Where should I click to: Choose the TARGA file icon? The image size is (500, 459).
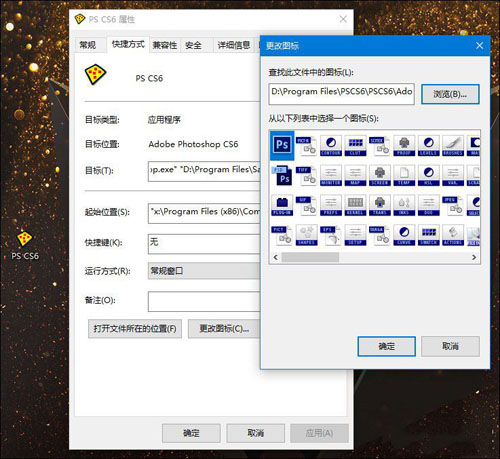pos(380,235)
